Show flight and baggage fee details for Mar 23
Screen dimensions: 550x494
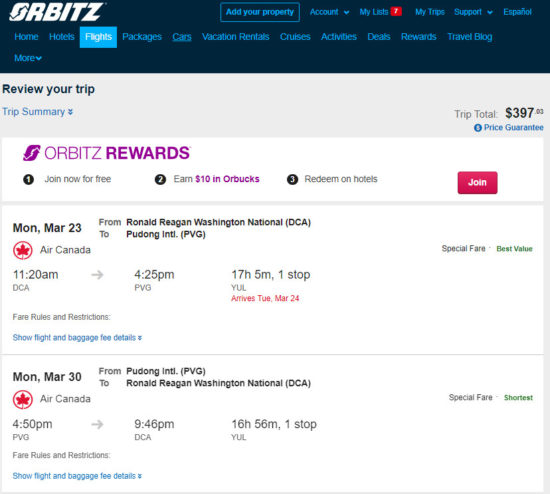[77, 338]
